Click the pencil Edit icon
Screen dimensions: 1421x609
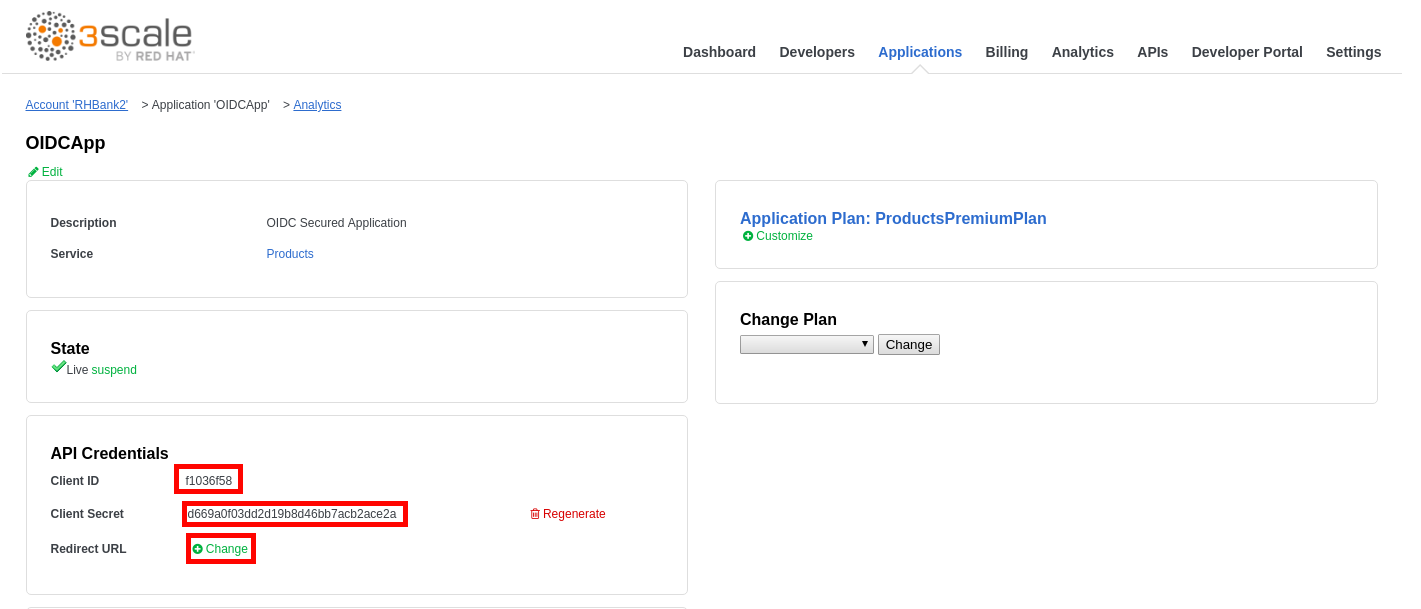tap(33, 172)
